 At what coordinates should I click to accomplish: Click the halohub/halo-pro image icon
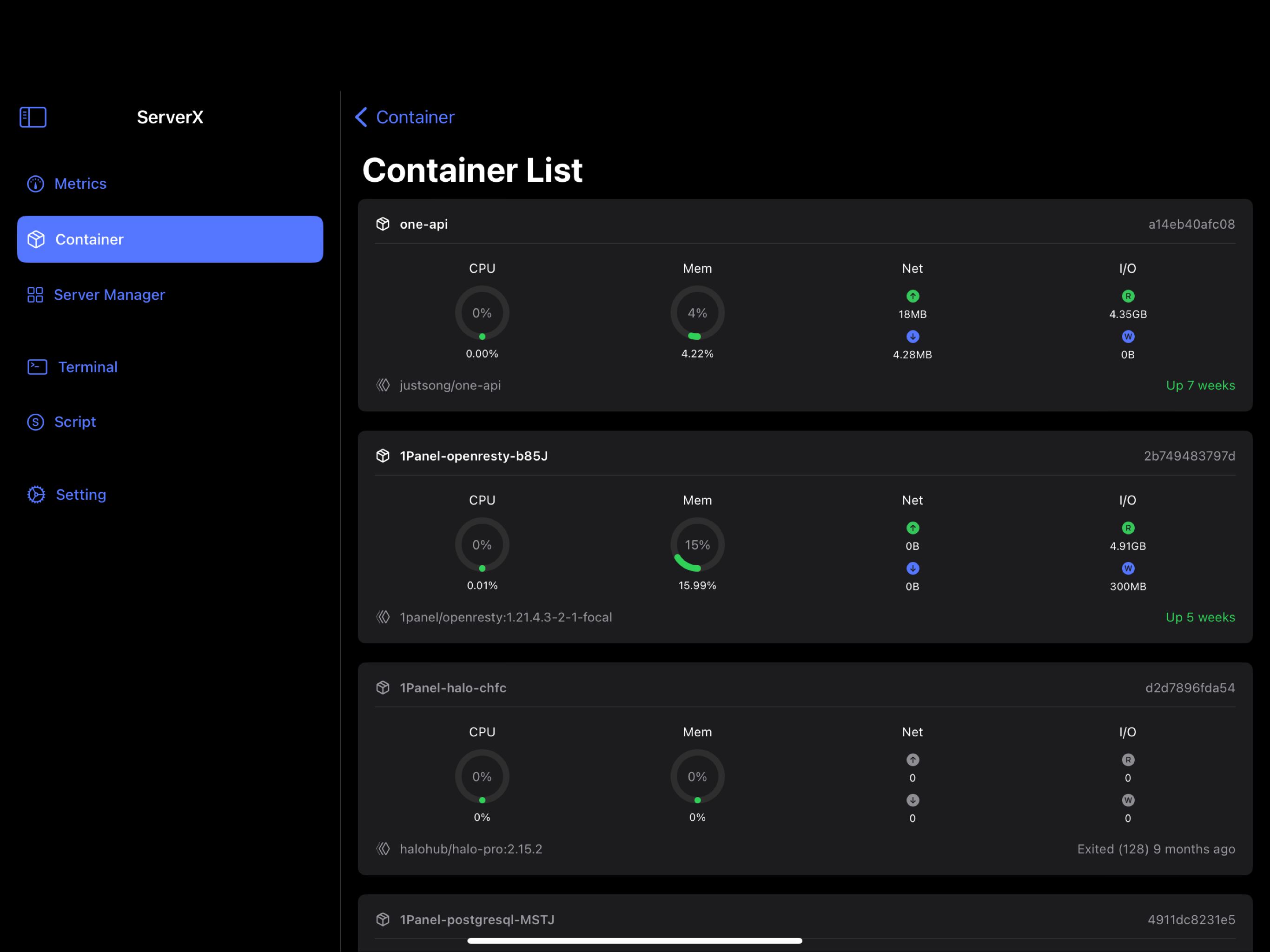(x=383, y=849)
